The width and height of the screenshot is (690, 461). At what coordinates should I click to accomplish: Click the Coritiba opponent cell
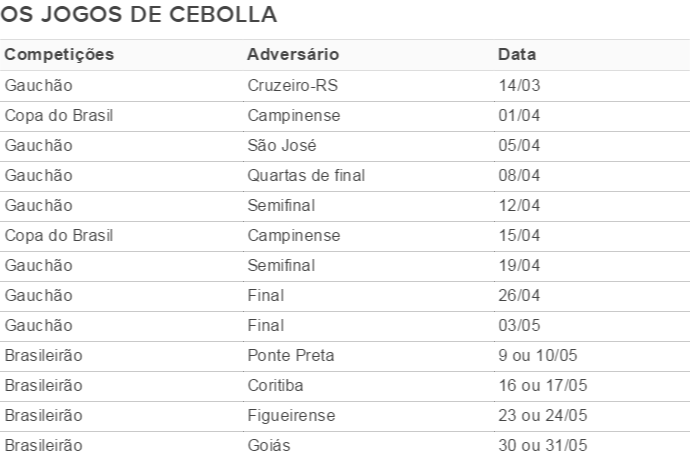click(275, 385)
